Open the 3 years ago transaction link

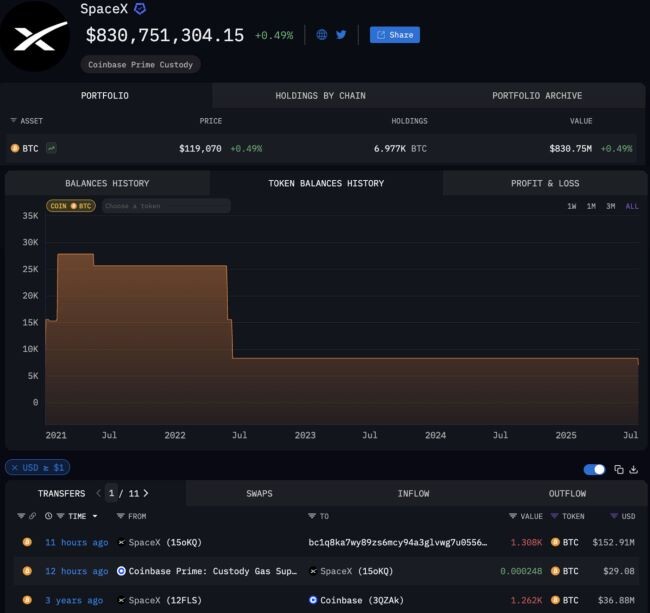click(x=74, y=601)
